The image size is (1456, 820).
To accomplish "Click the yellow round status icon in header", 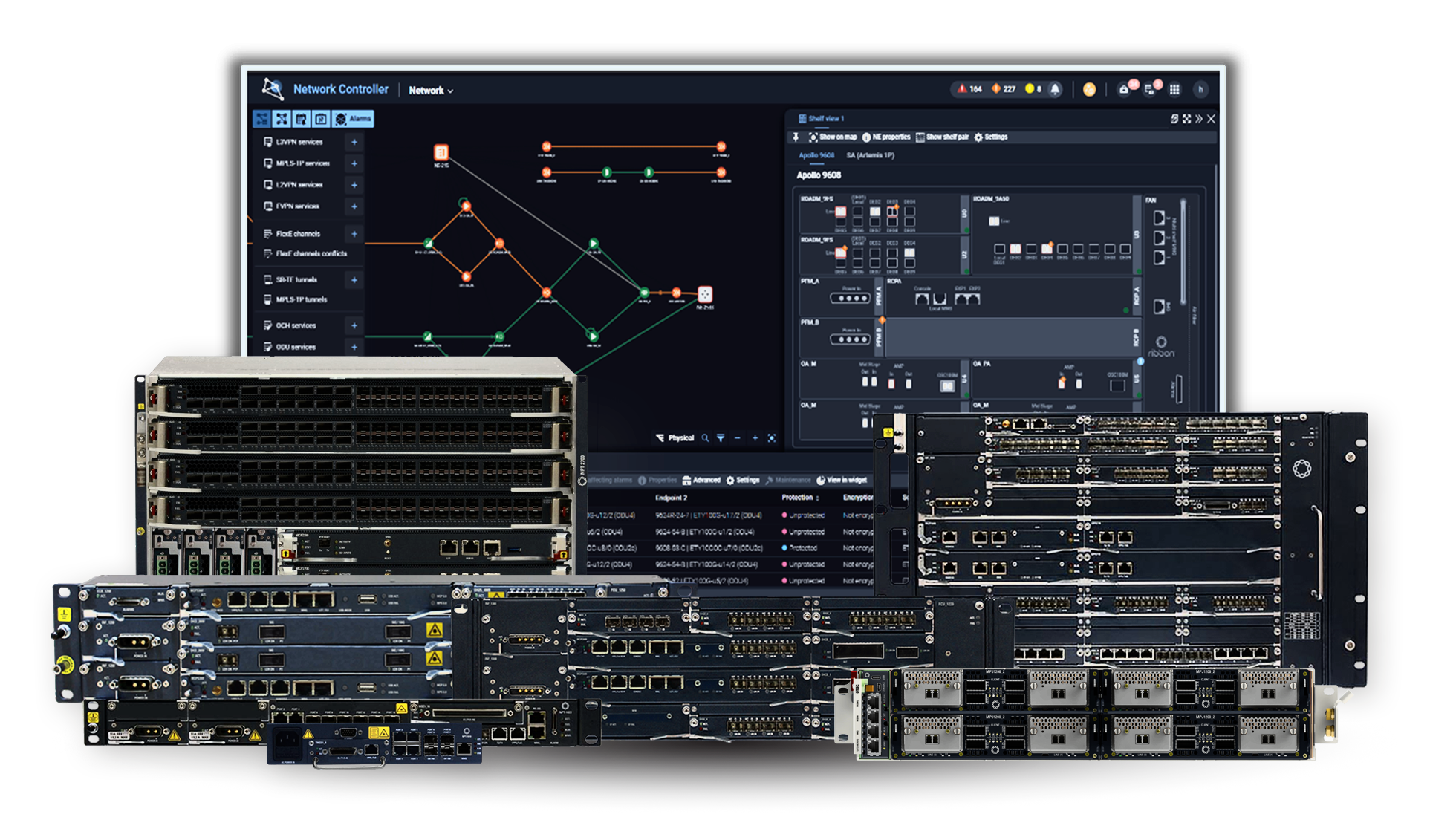I will [1089, 90].
